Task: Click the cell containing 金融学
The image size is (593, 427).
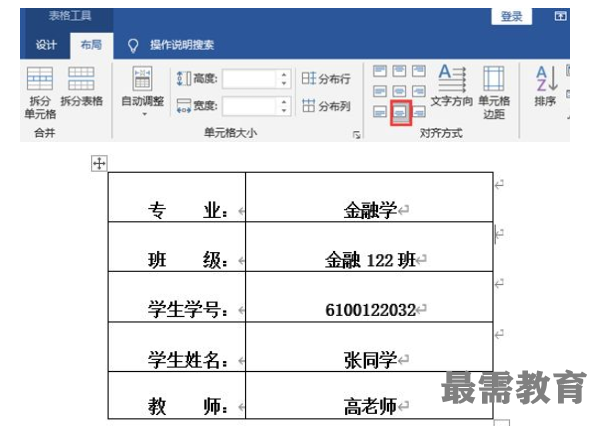Action: tap(369, 197)
